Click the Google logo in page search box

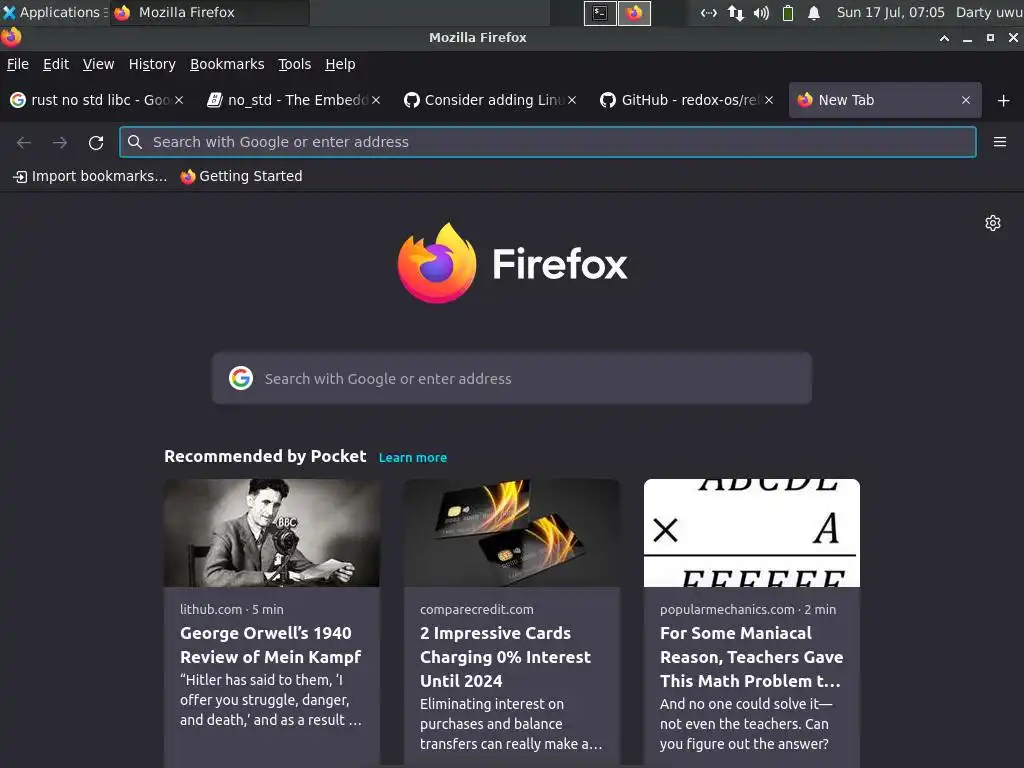point(241,378)
